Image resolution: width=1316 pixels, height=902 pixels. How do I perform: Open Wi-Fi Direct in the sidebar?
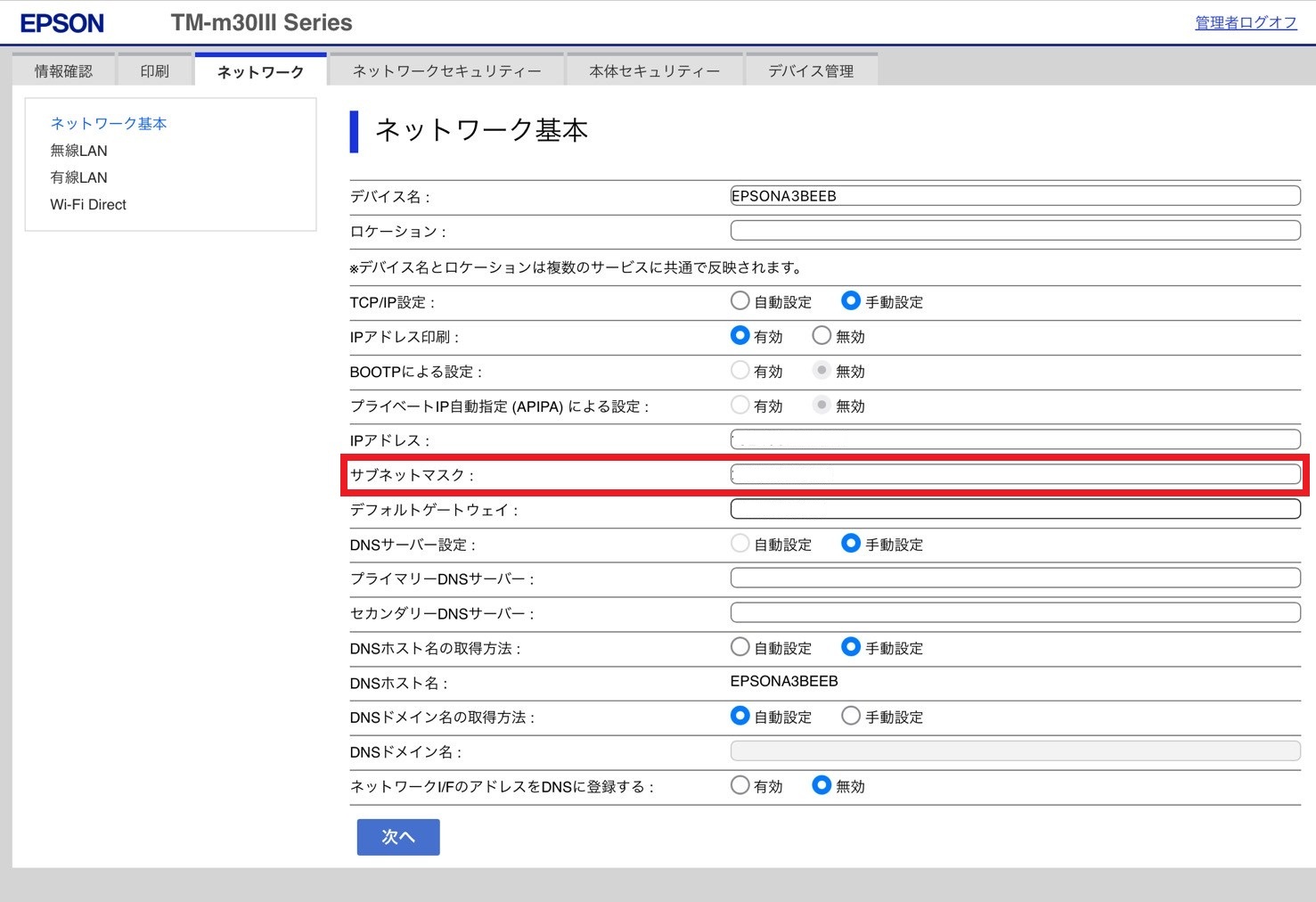(x=88, y=205)
